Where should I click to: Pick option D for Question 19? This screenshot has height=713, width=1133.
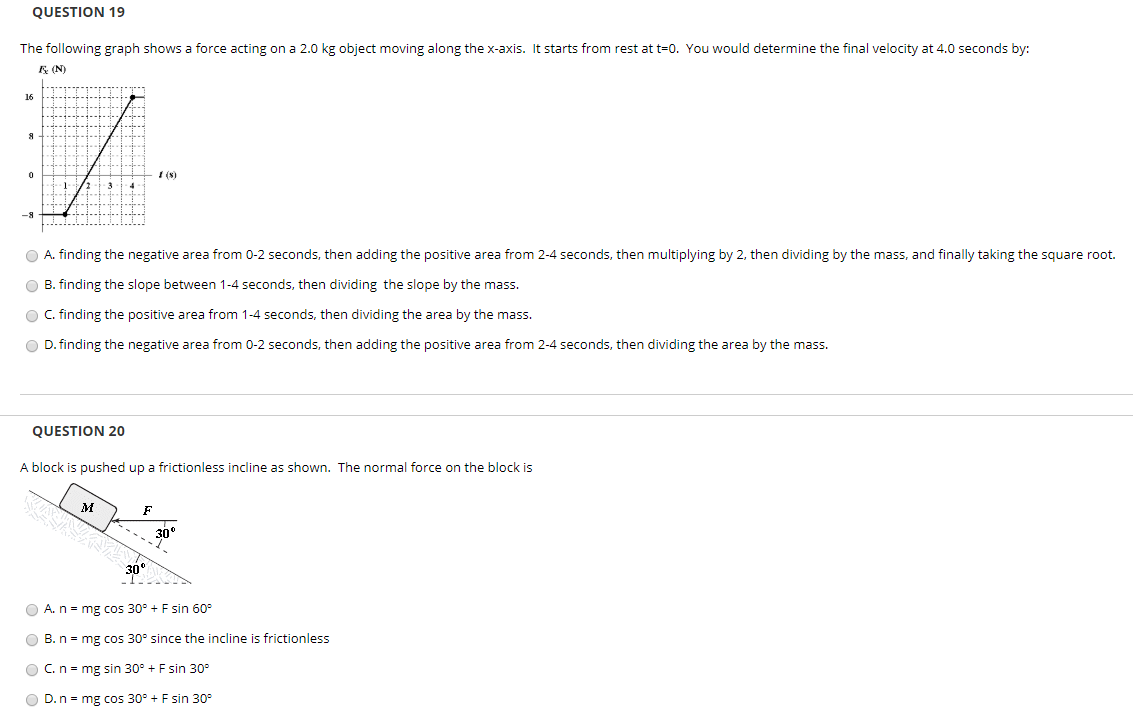tap(32, 346)
